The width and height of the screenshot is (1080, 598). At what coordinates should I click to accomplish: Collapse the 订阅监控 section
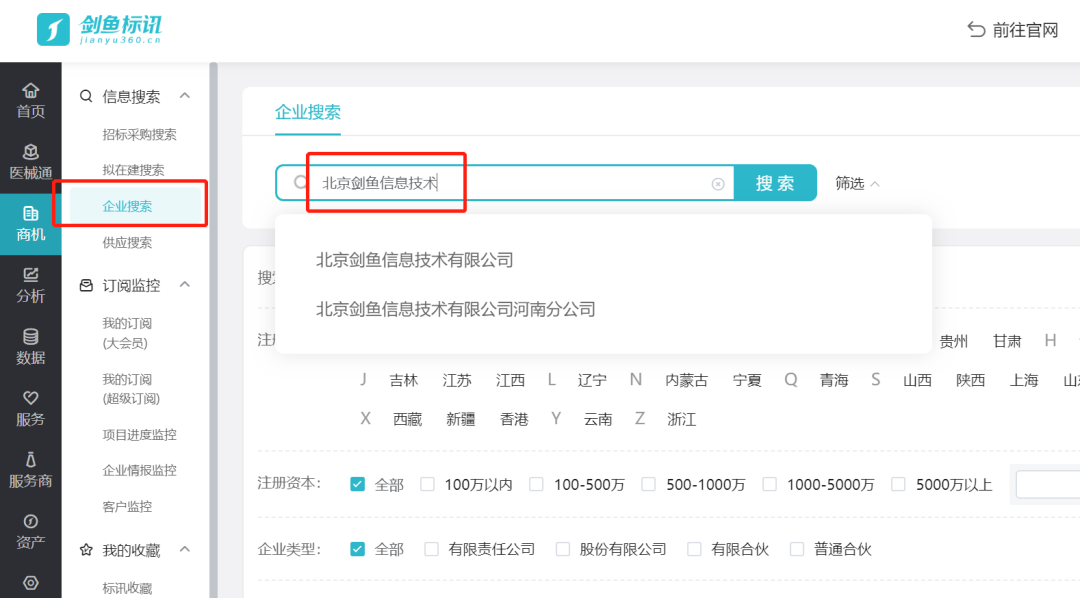click(x=185, y=285)
